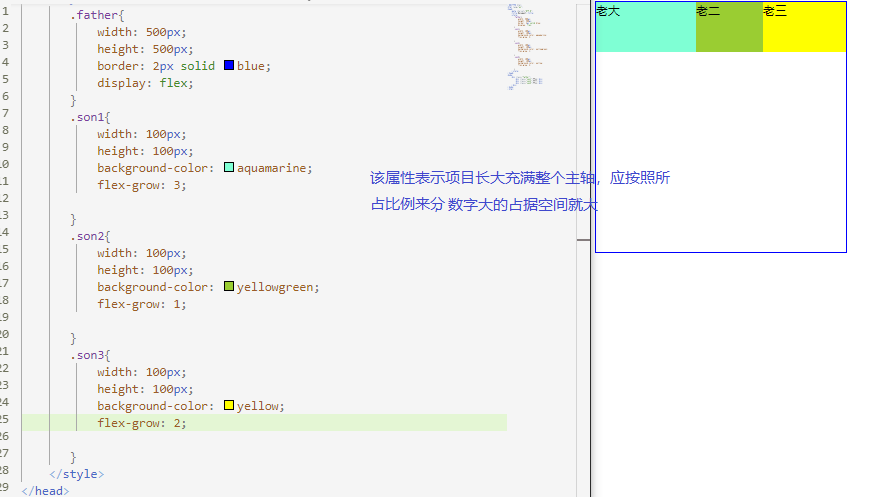Viewport: 877px width, 497px height.
Task: Click the yellow box labeled 老三
Action: (804, 27)
